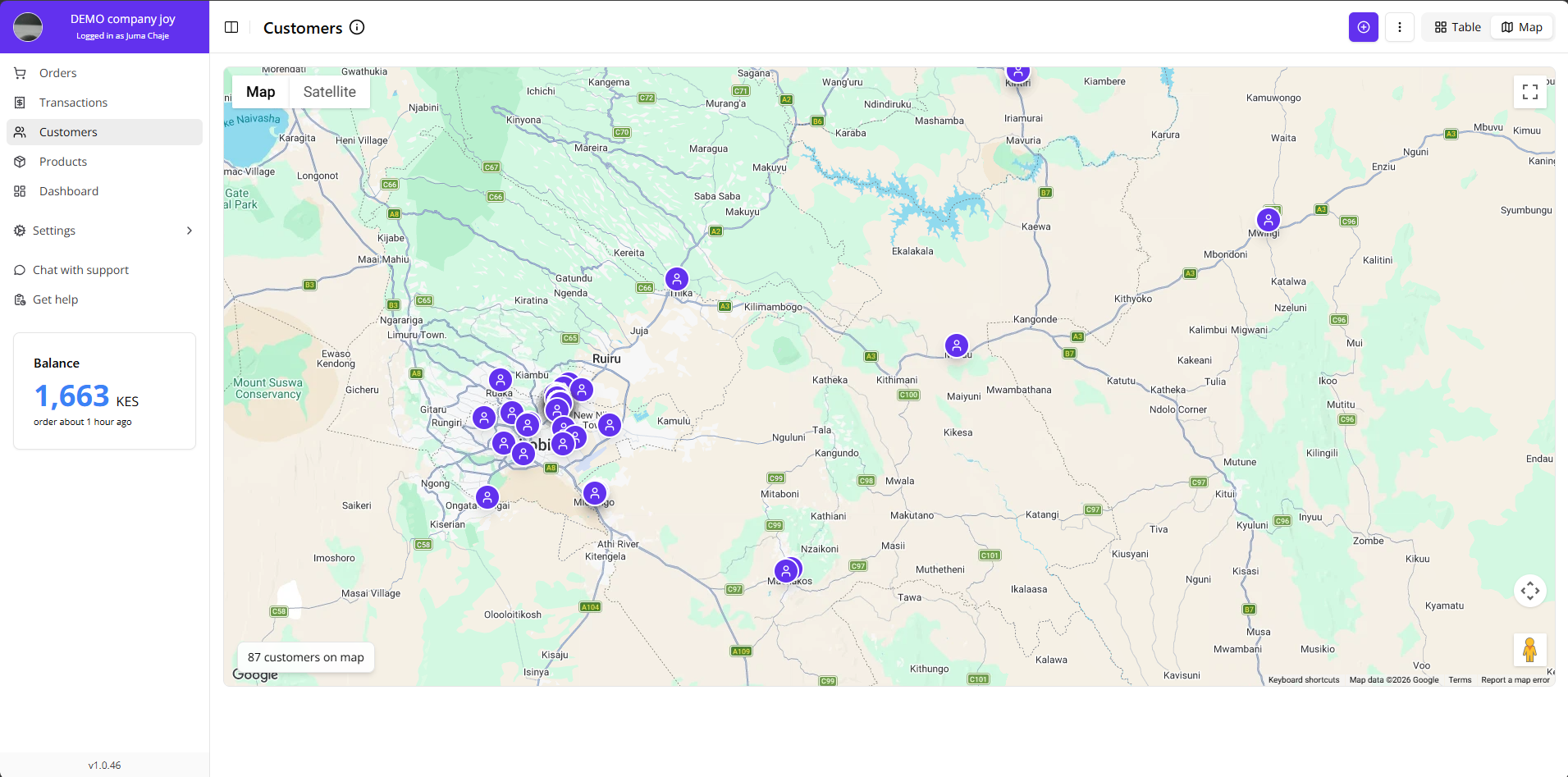This screenshot has height=777, width=1568.
Task: Click the Street View pegman
Action: point(1530,650)
